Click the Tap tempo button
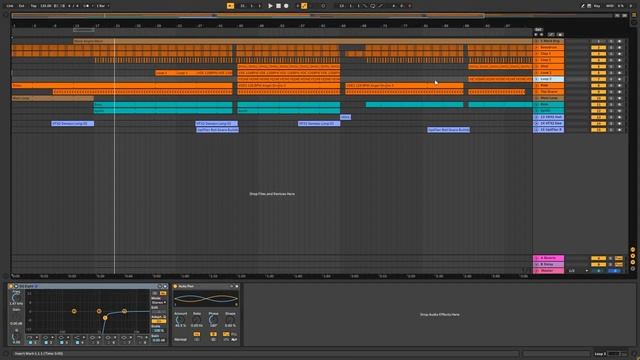640x360 pixels. (33, 6)
